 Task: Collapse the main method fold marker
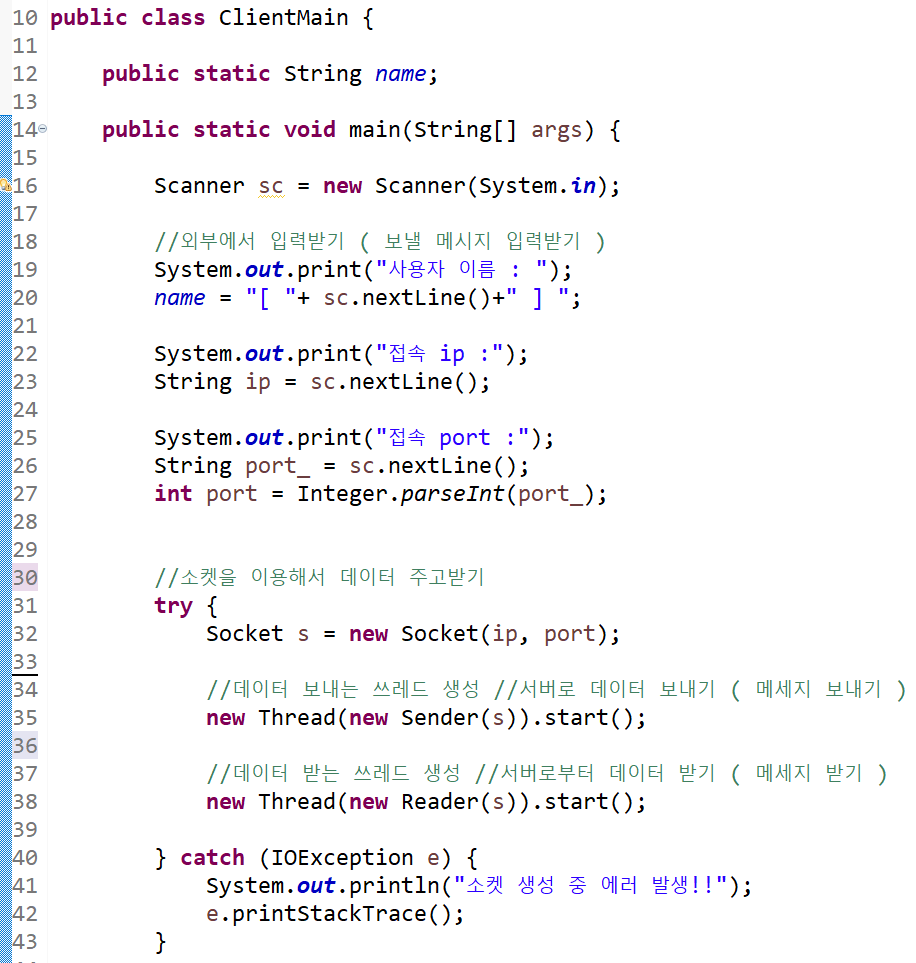[42, 128]
